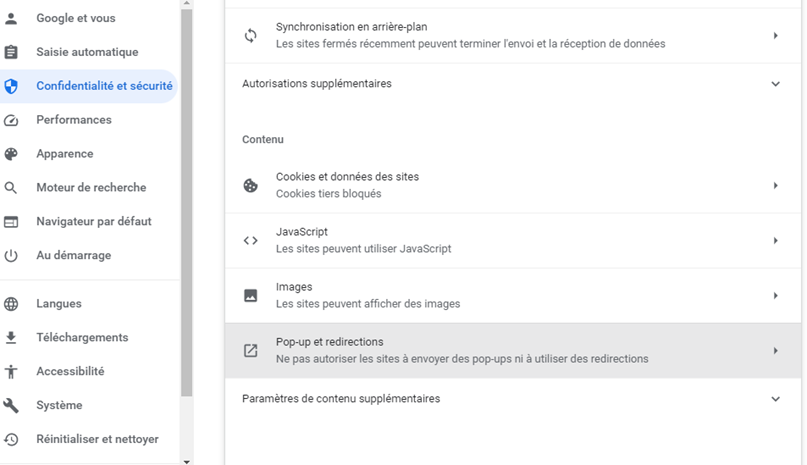The image size is (807, 465).
Task: Click the Apparence palette icon
Action: click(11, 154)
